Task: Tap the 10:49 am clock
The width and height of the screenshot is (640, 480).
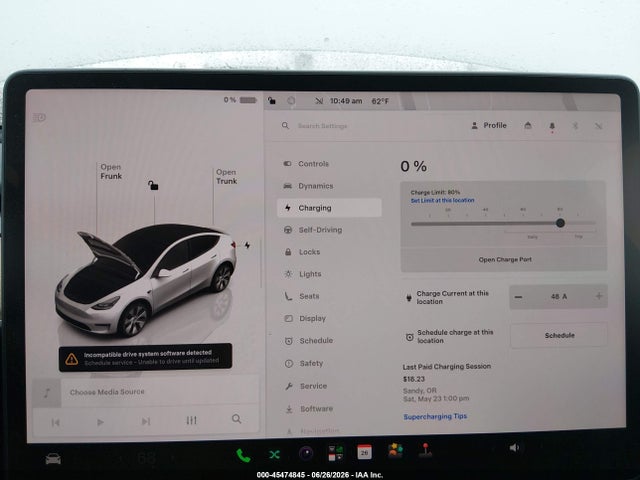Action: tap(346, 101)
